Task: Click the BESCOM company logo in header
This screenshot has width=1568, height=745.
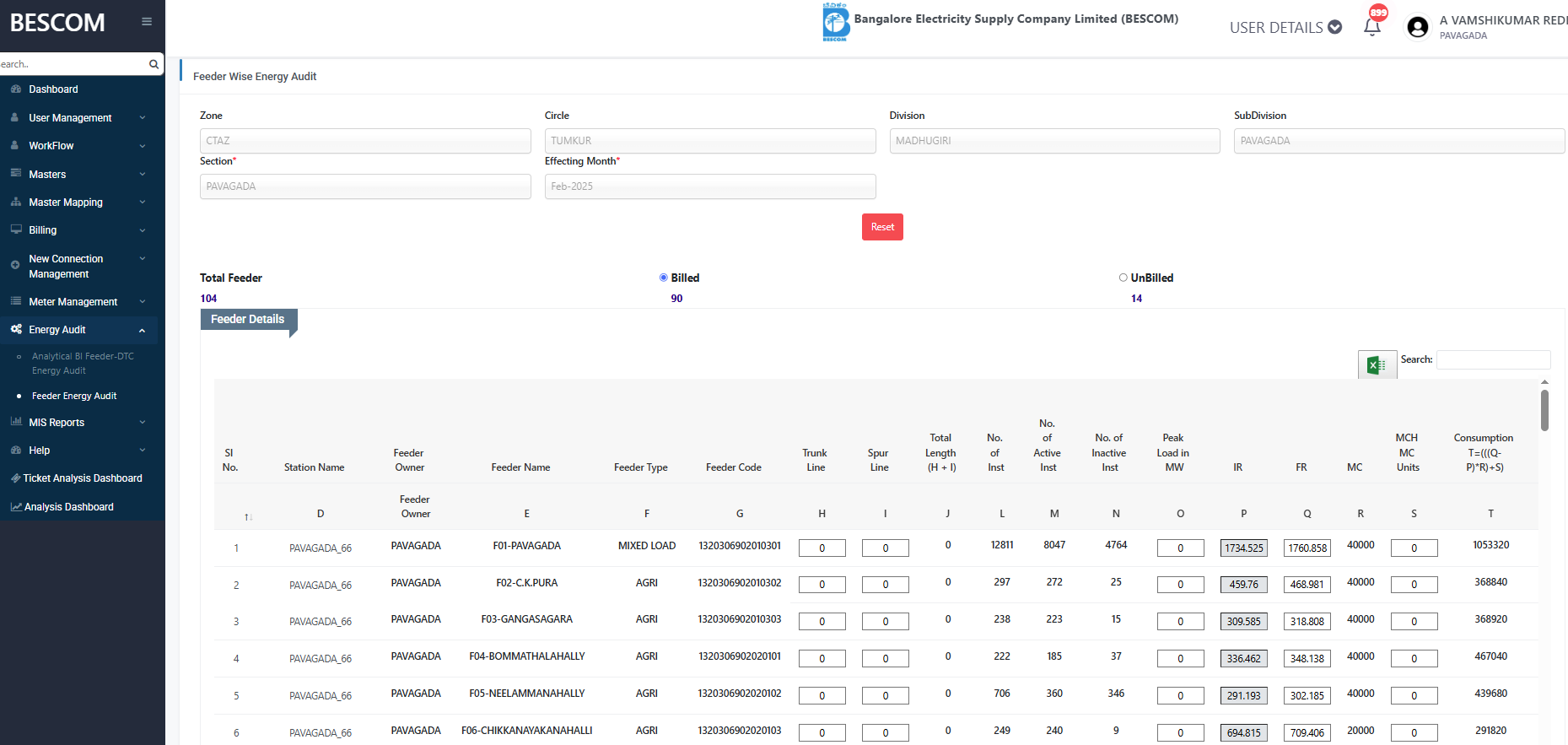Action: [835, 22]
